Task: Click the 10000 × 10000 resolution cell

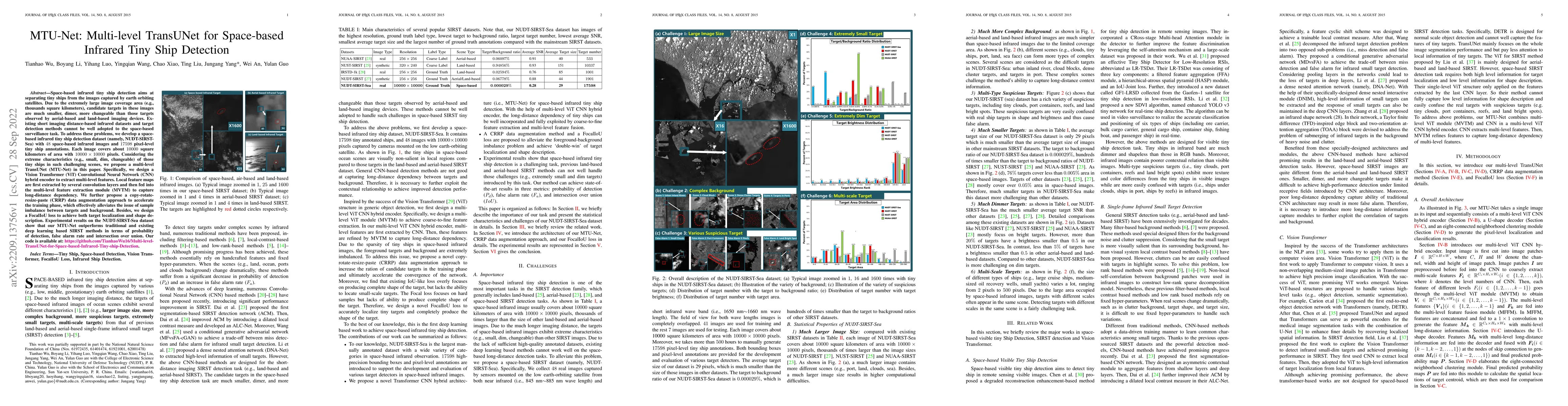Action: click(408, 85)
